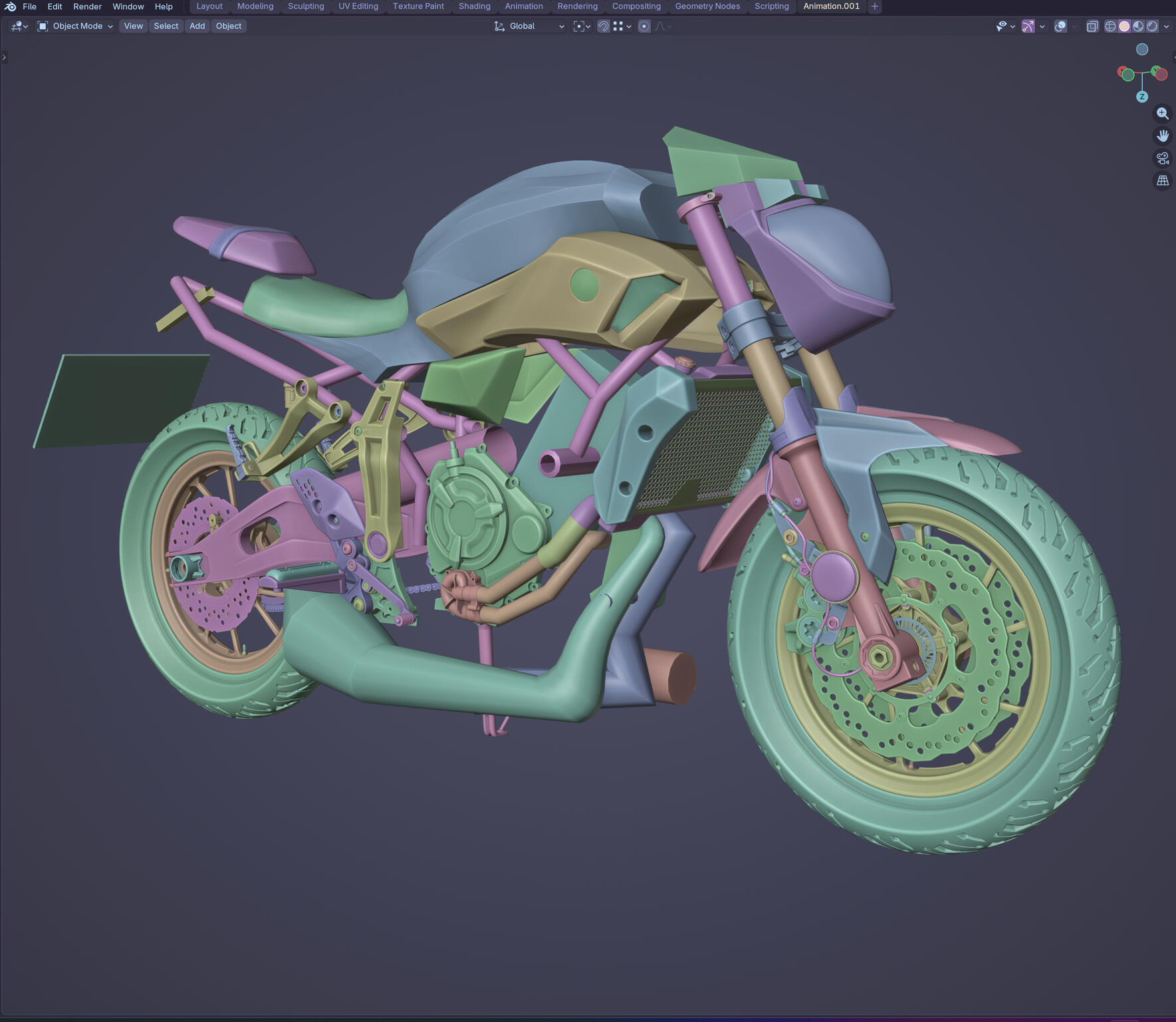Click the hand pan view icon
1176x1022 pixels.
[1162, 136]
